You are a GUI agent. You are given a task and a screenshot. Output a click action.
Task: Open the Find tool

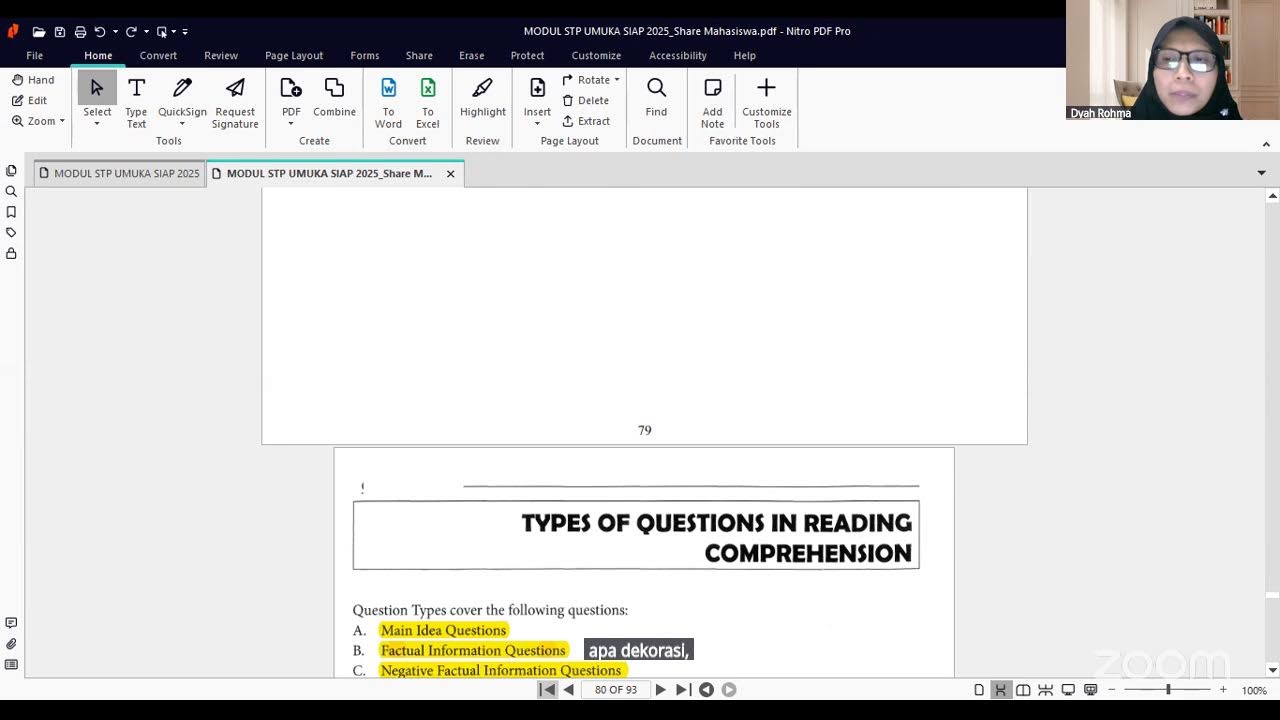pos(656,97)
